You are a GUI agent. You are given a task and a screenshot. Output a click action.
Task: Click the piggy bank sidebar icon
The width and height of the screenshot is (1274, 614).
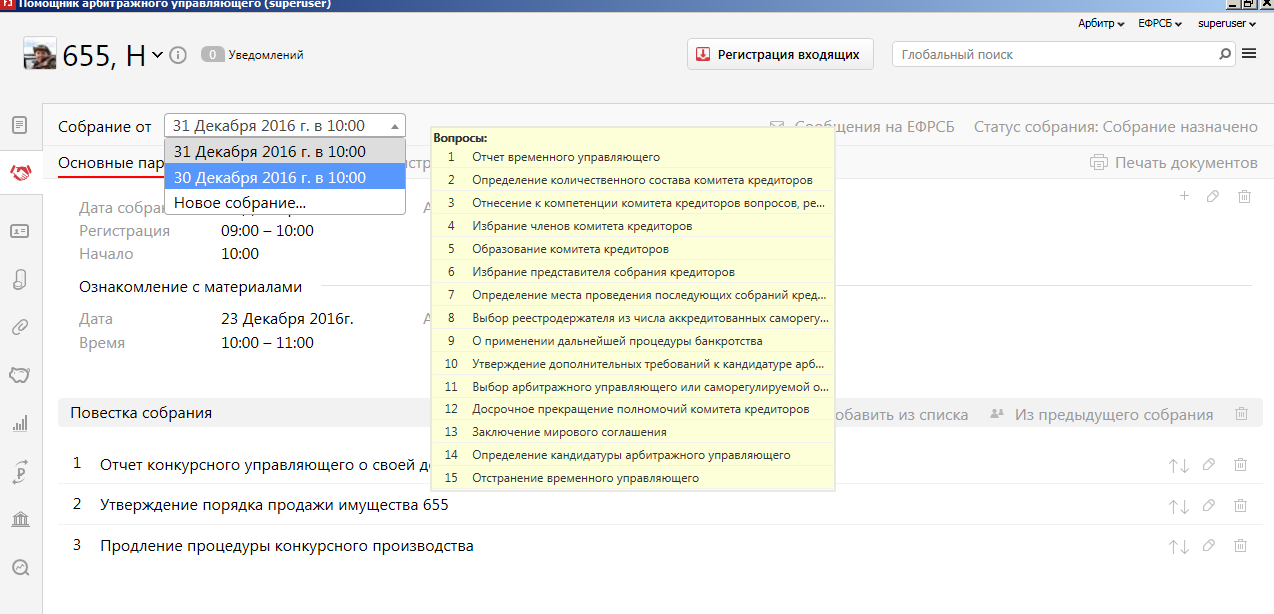(x=20, y=375)
